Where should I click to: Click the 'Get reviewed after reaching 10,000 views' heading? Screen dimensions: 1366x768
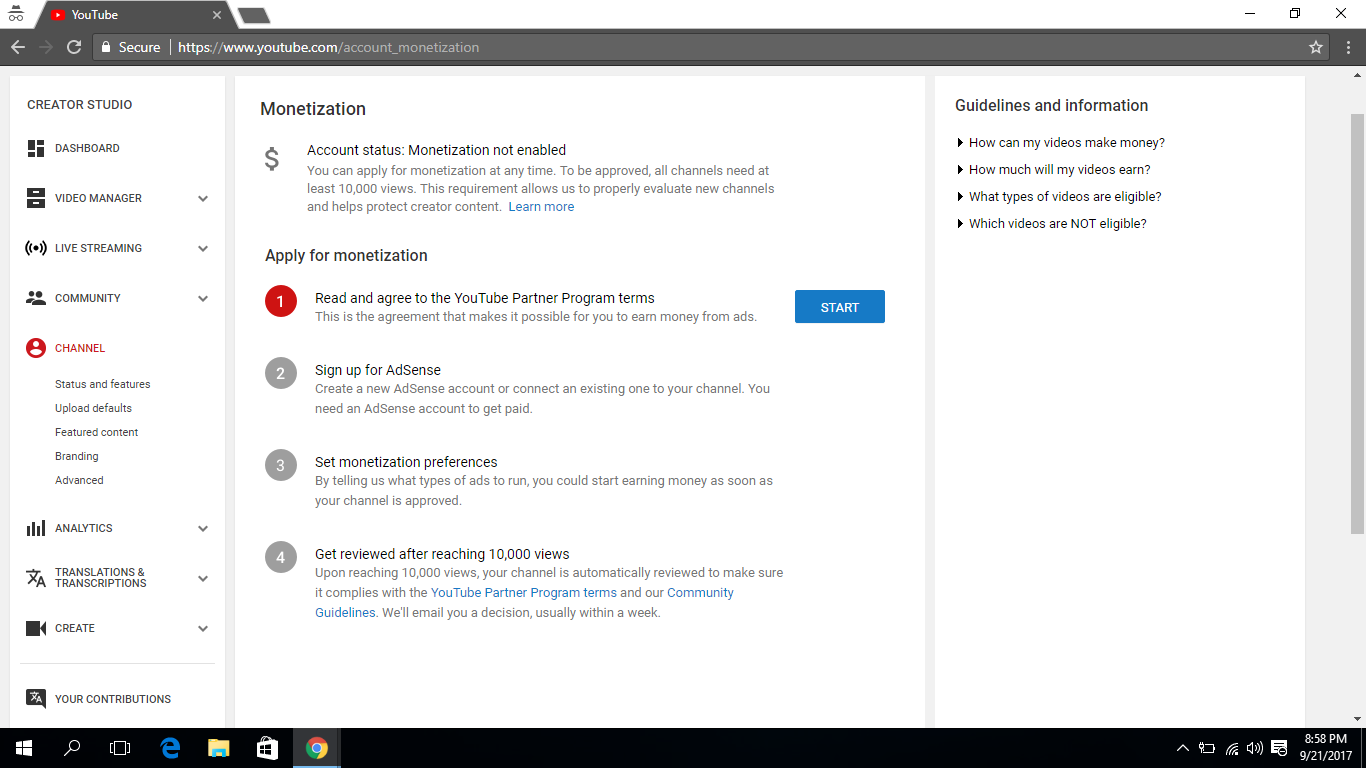point(442,554)
